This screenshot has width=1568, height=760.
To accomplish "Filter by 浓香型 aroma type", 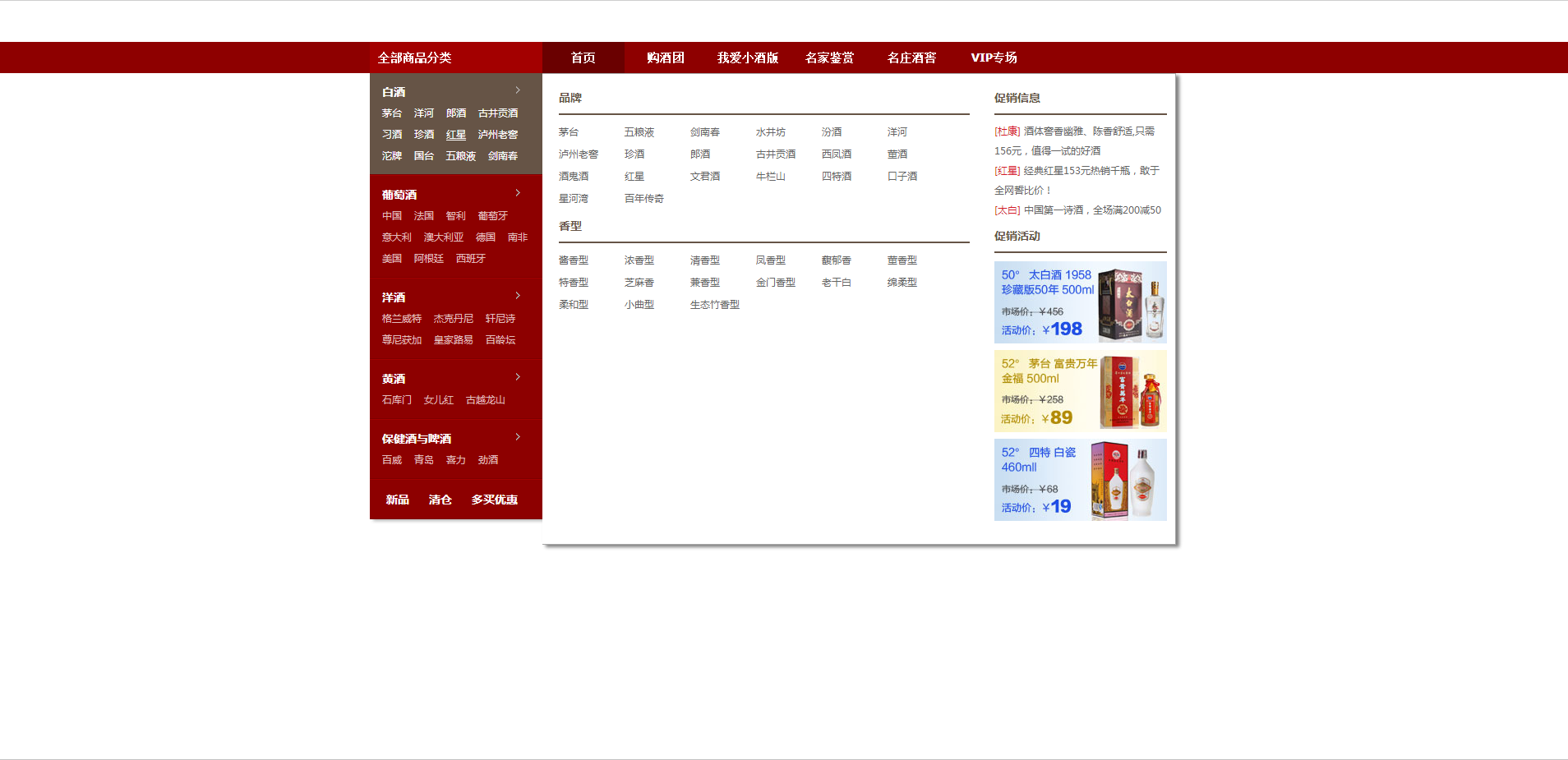I will point(639,260).
